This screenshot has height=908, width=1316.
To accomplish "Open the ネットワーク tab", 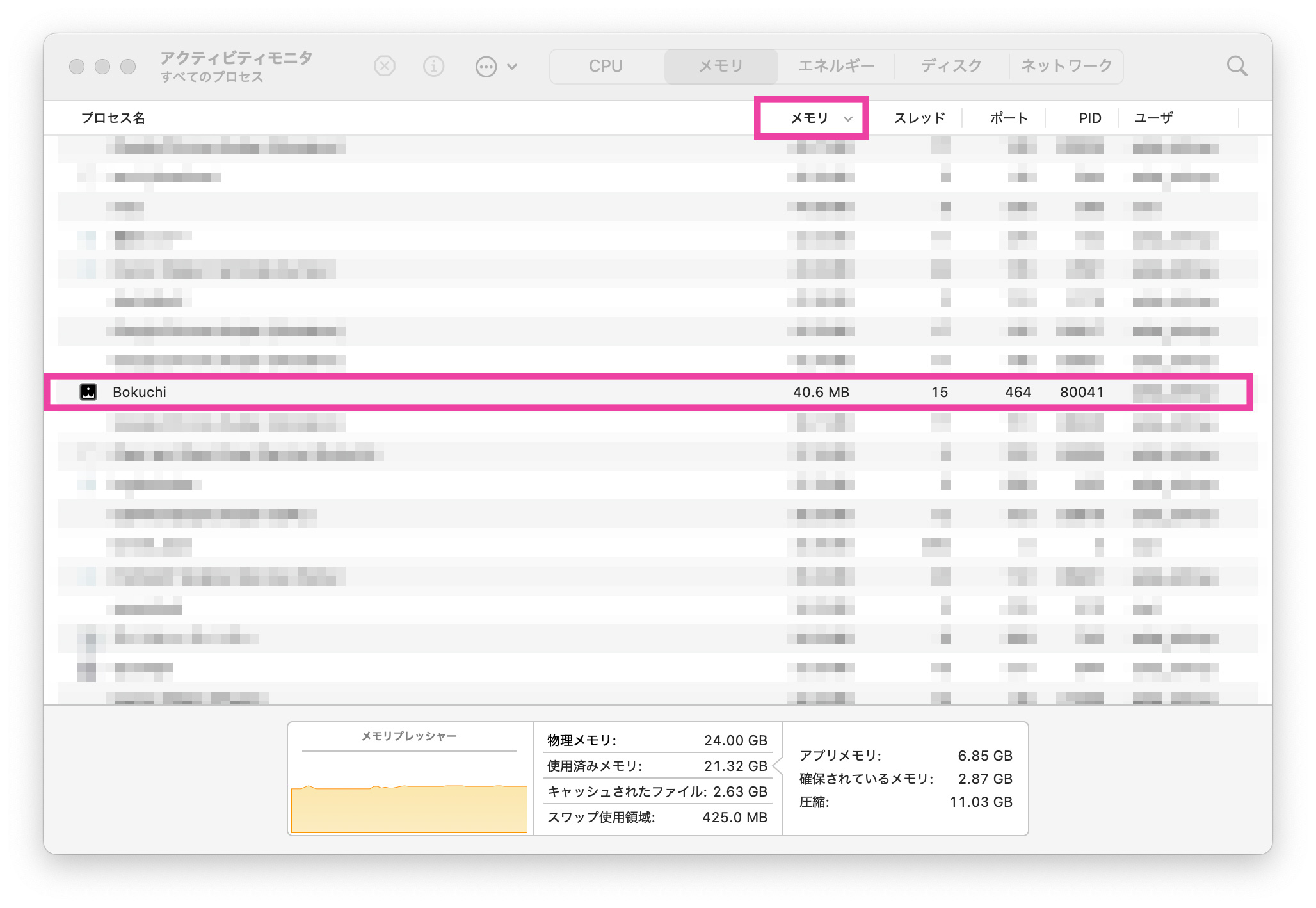I will tap(1066, 66).
